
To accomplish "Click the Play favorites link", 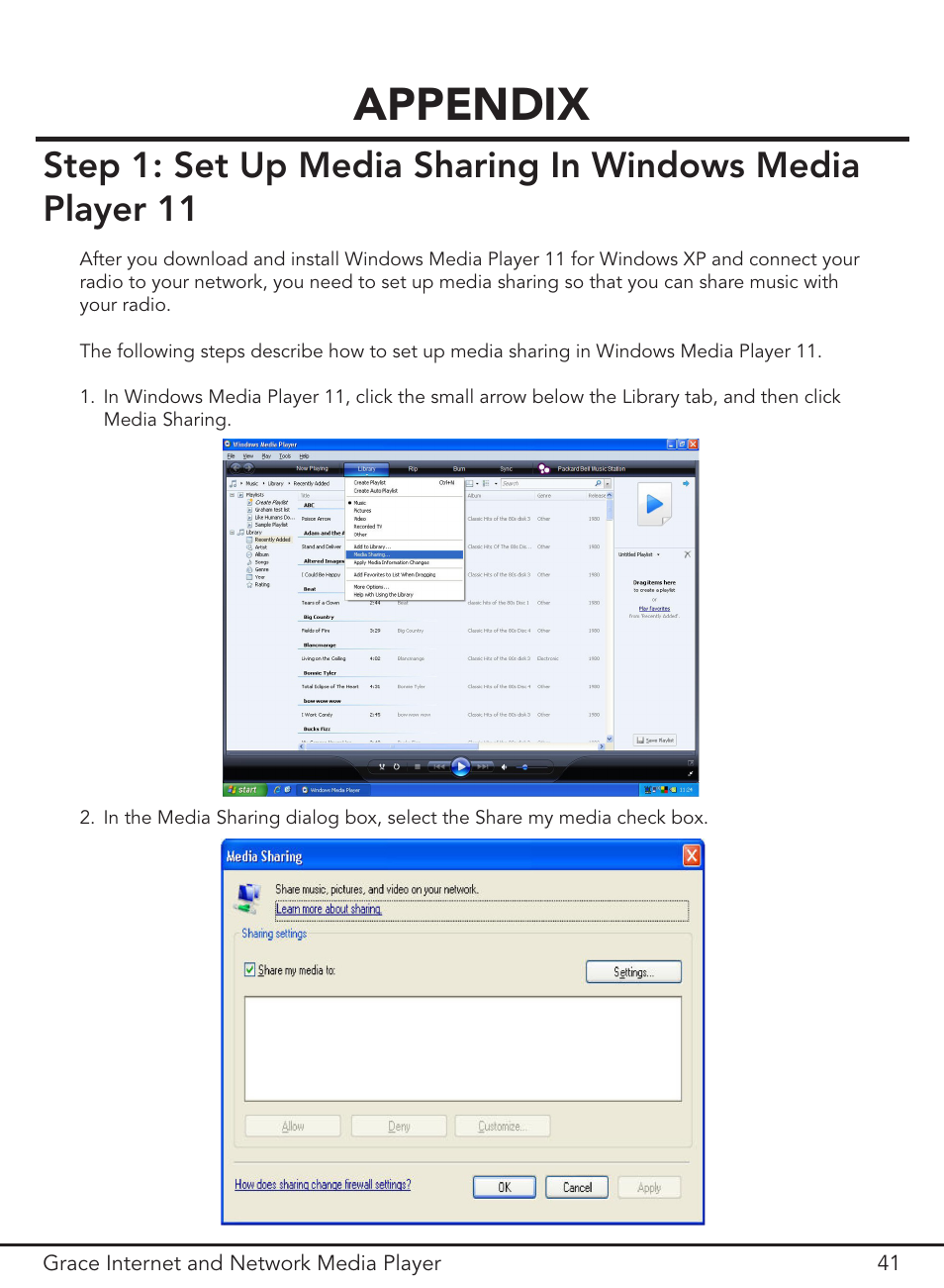I will click(x=654, y=608).
